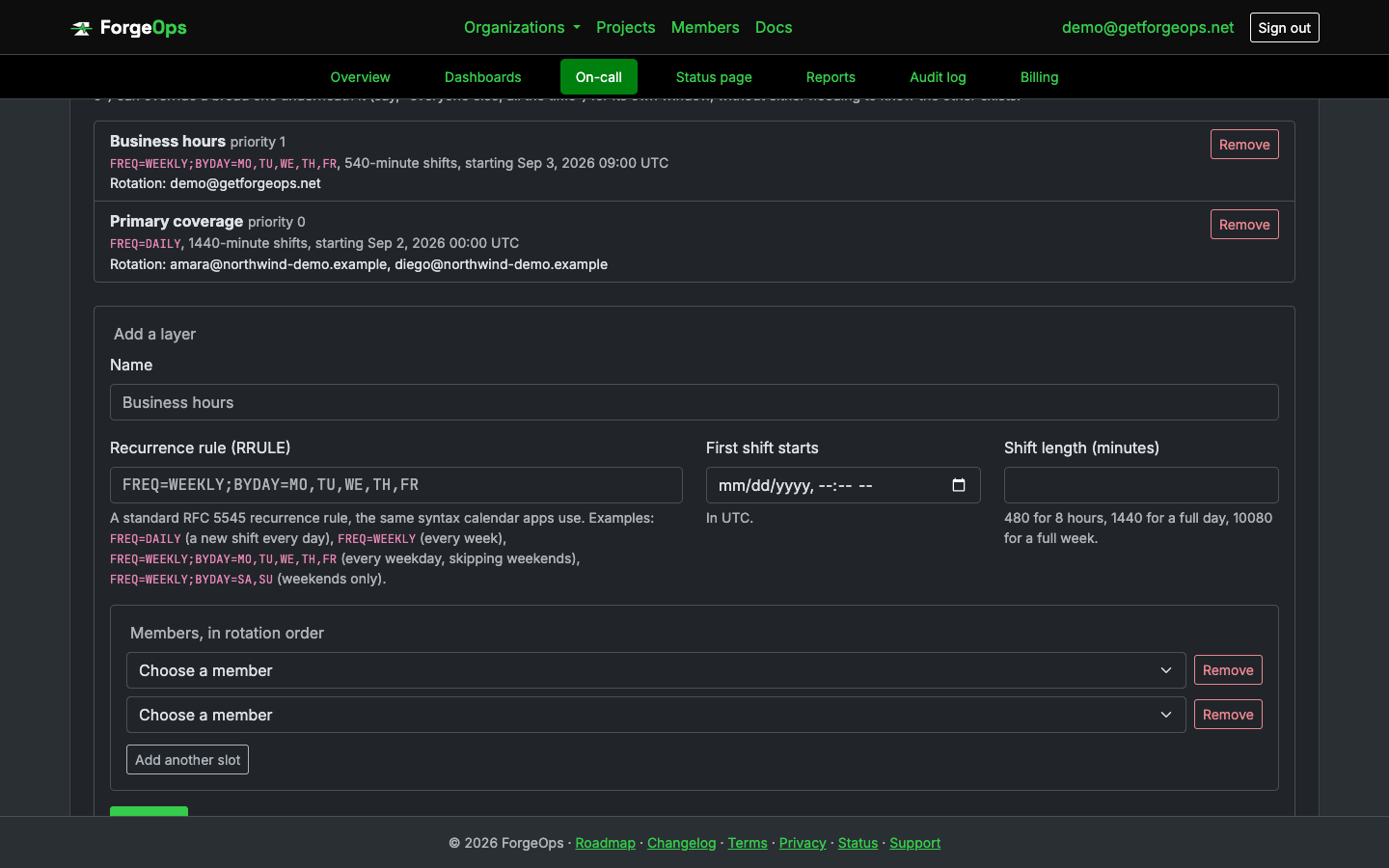Open the calendar picker icon in First shift starts
Image resolution: width=1389 pixels, height=868 pixels.
coord(959,485)
